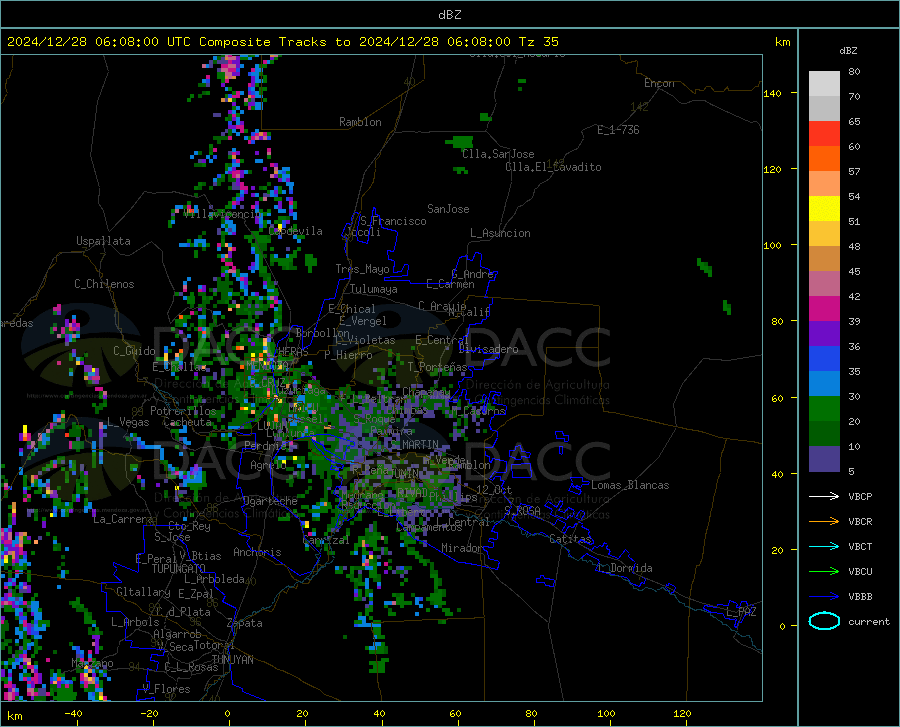Click the 'Catitas' map label
Screen dimensions: 900x727
pyautogui.click(x=570, y=539)
